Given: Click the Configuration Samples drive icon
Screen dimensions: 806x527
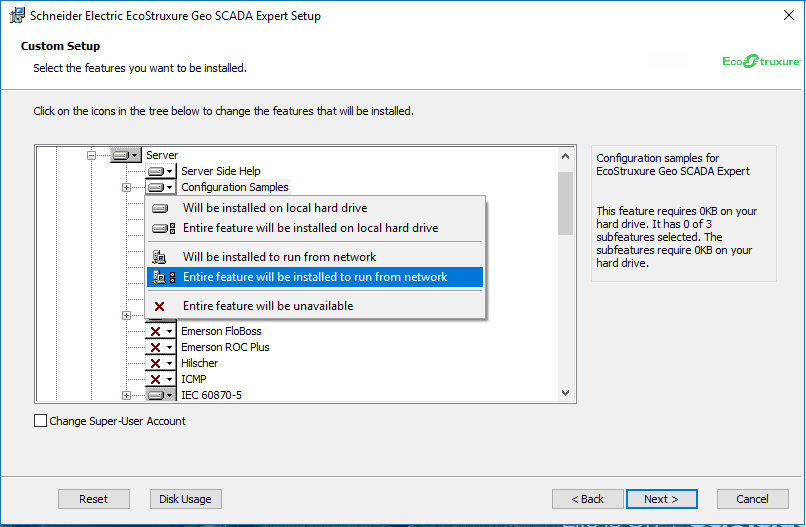Looking at the screenshot, I should [161, 187].
